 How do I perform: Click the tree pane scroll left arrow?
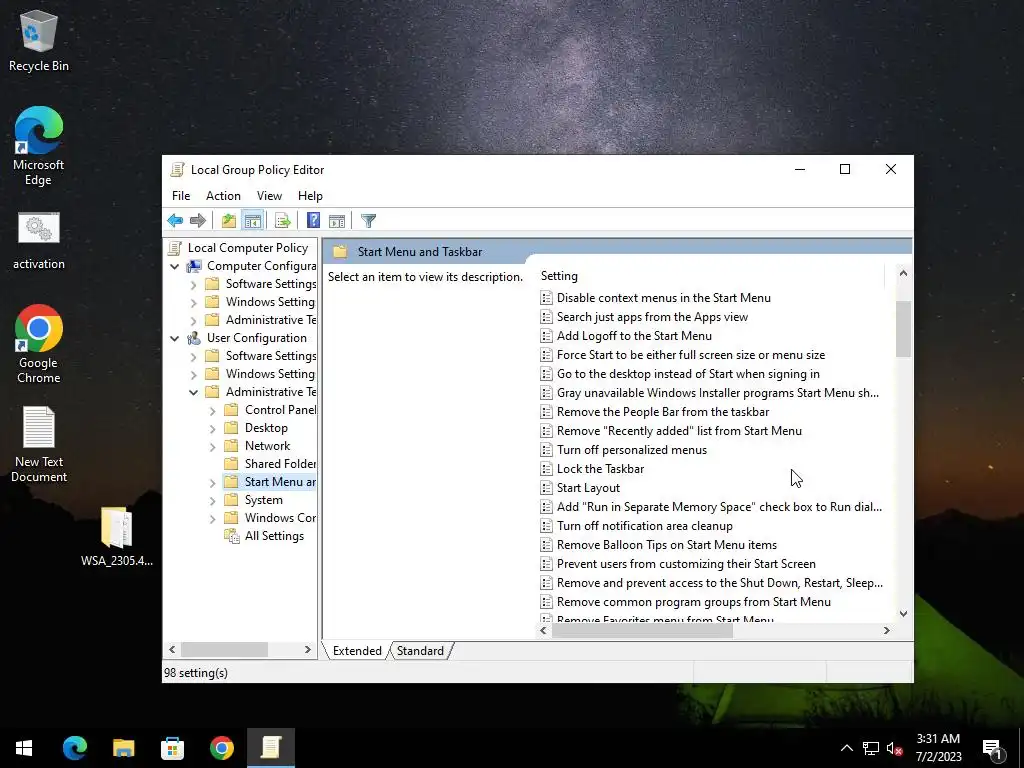pos(172,650)
